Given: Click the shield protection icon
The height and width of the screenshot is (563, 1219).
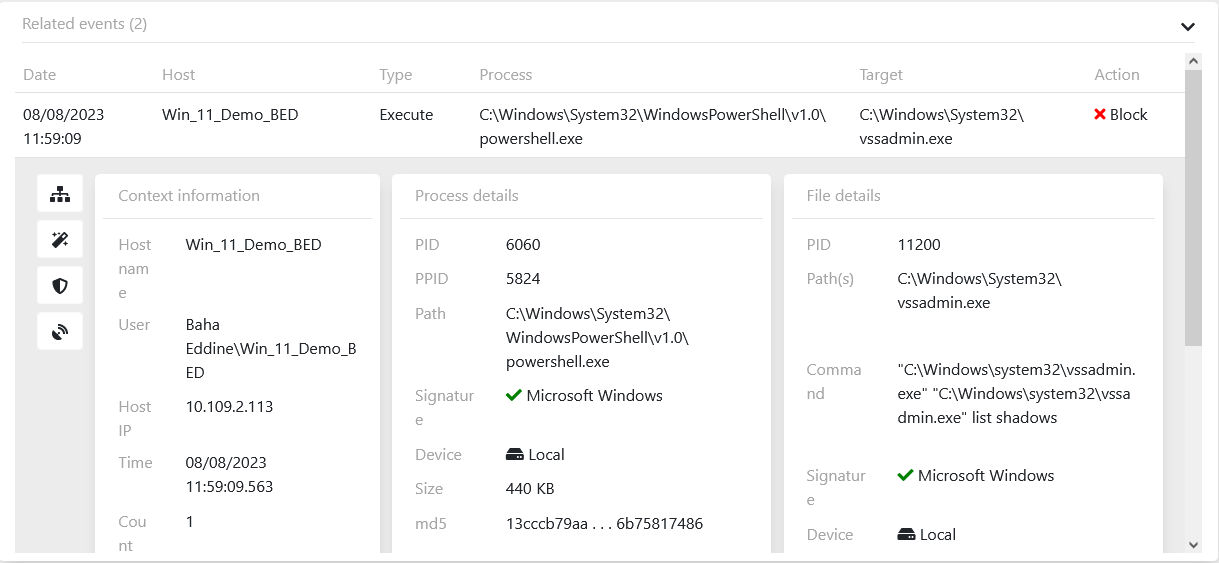Looking at the screenshot, I should click(60, 286).
